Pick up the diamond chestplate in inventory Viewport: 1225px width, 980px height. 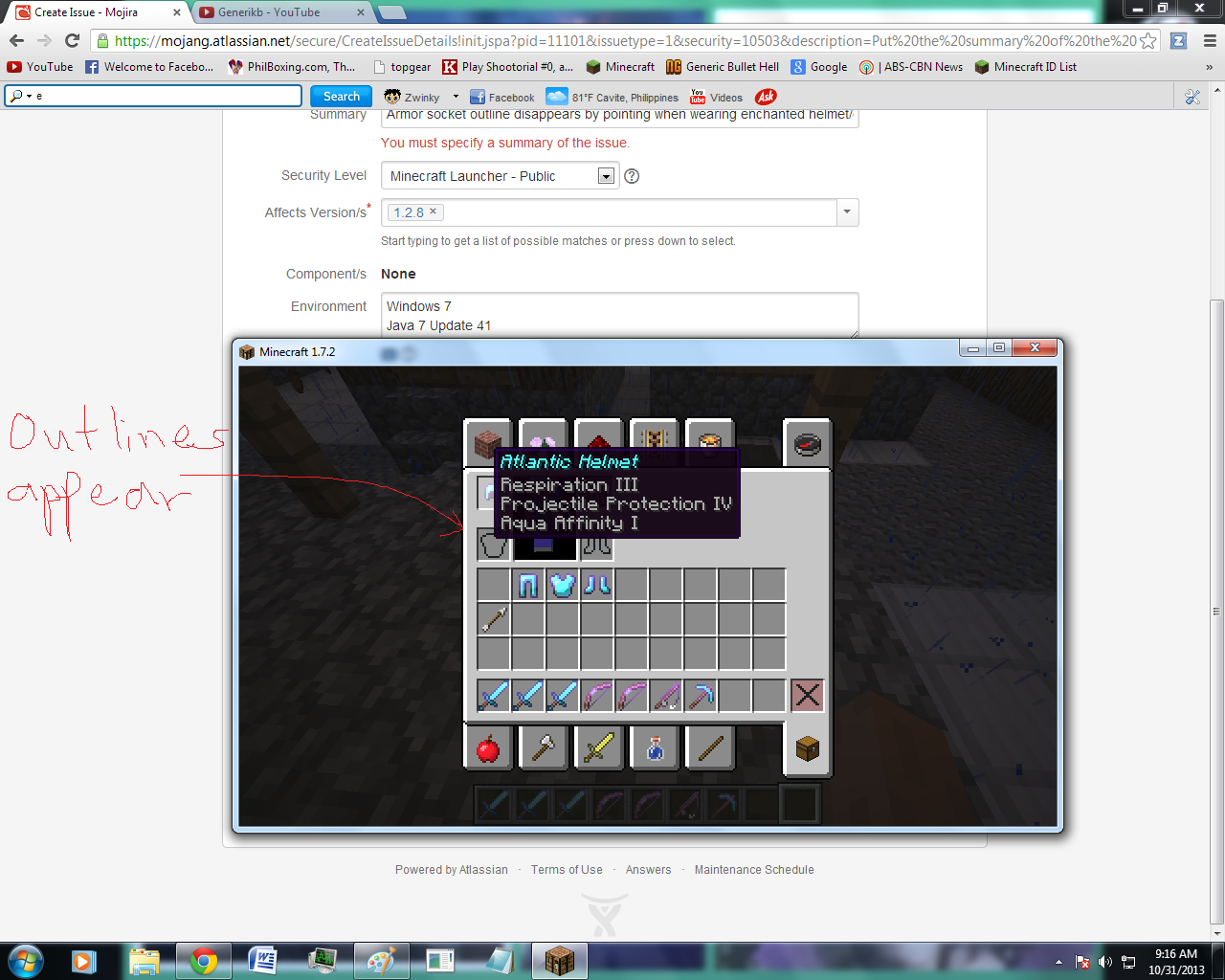click(x=563, y=585)
